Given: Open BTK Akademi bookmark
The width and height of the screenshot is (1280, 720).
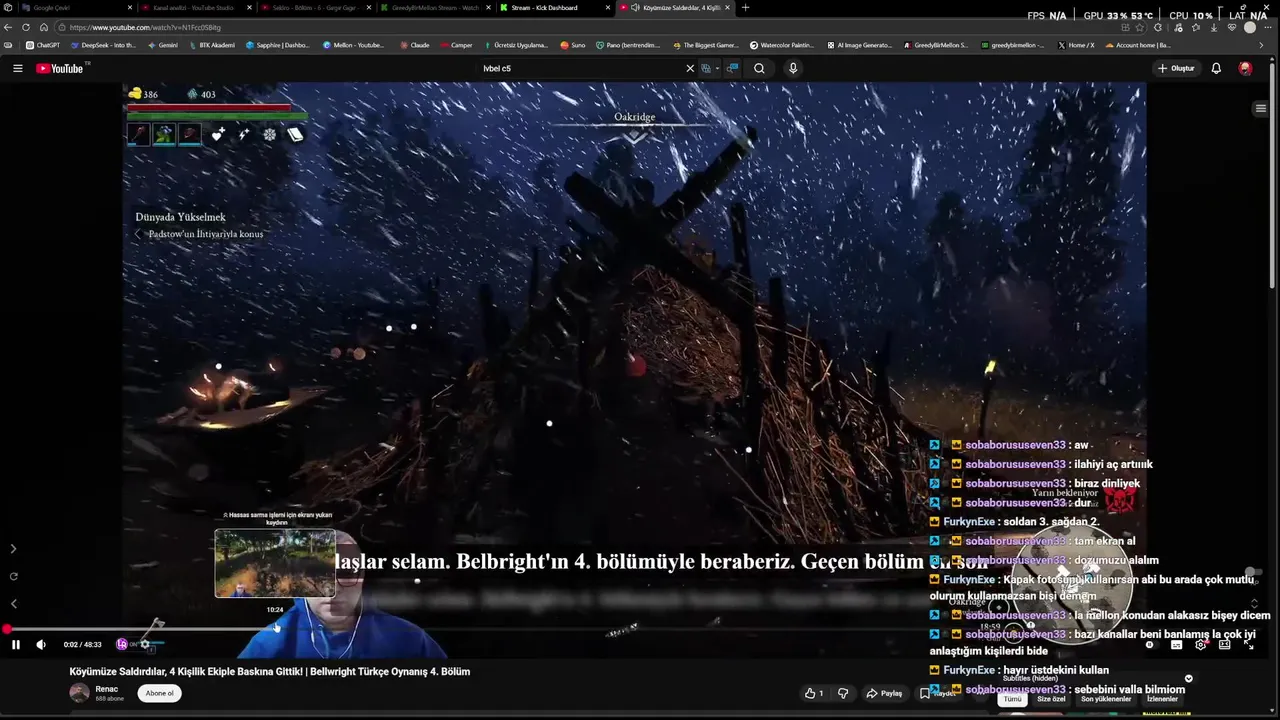Looking at the screenshot, I should tap(211, 45).
